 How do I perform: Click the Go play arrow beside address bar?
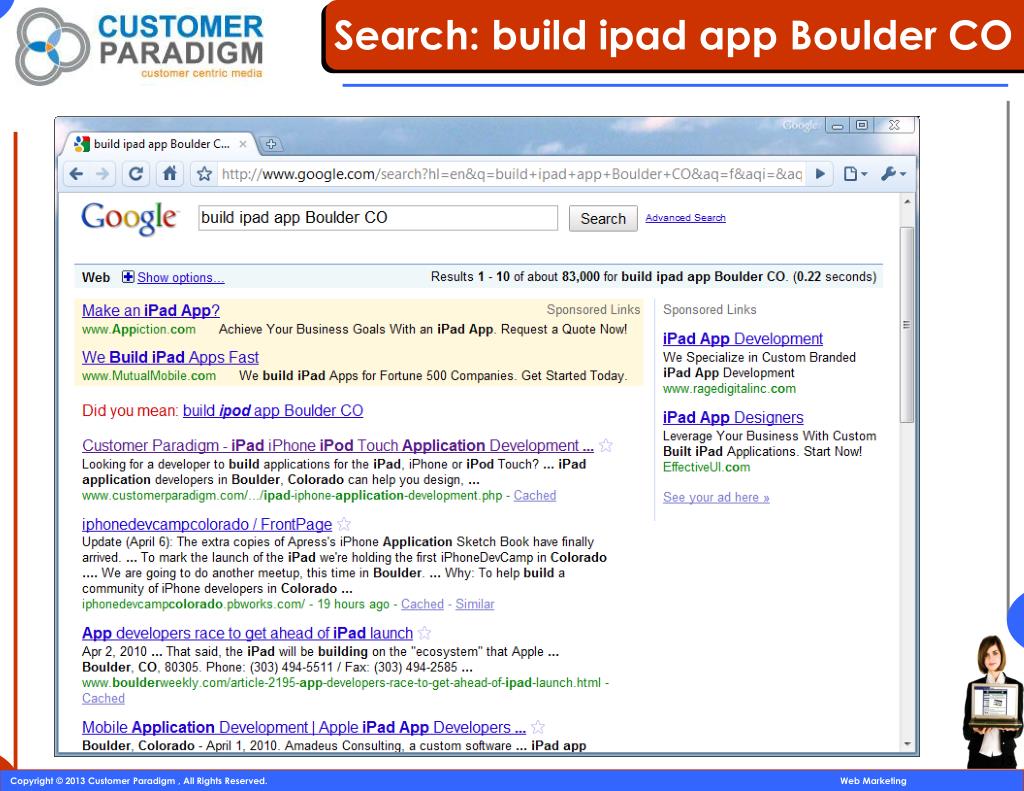click(820, 174)
